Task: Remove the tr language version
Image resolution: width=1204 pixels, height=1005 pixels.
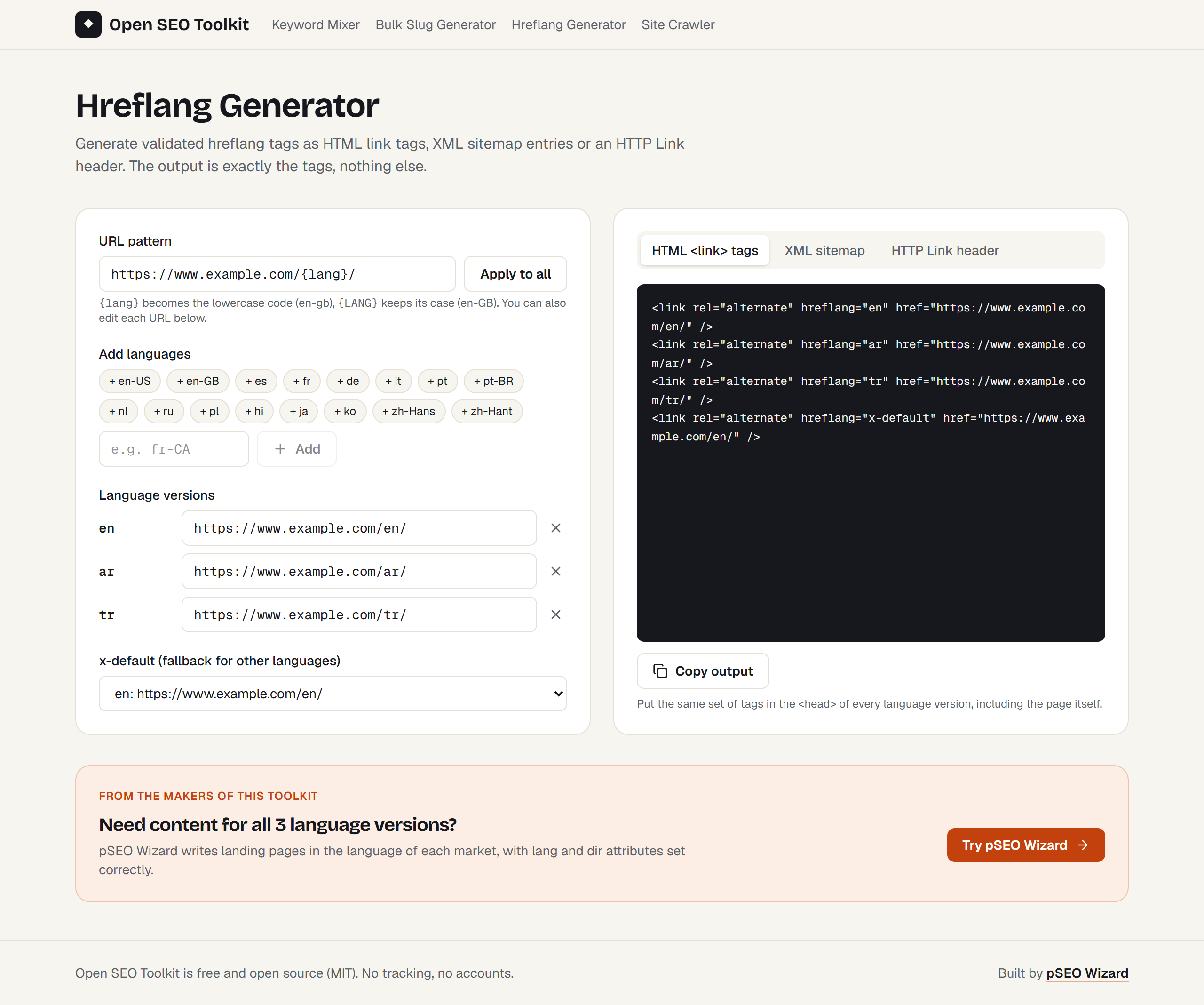Action: tap(555, 614)
